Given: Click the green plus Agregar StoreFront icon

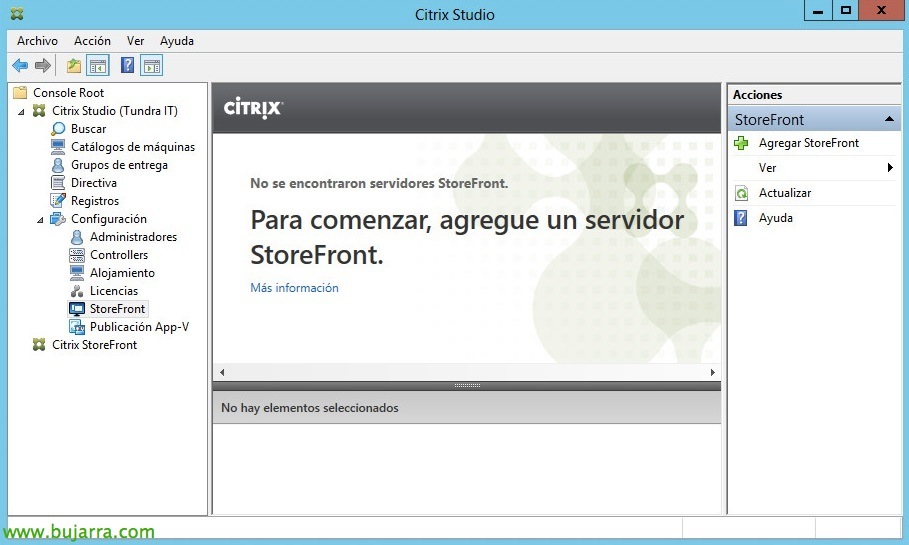Looking at the screenshot, I should coord(741,143).
